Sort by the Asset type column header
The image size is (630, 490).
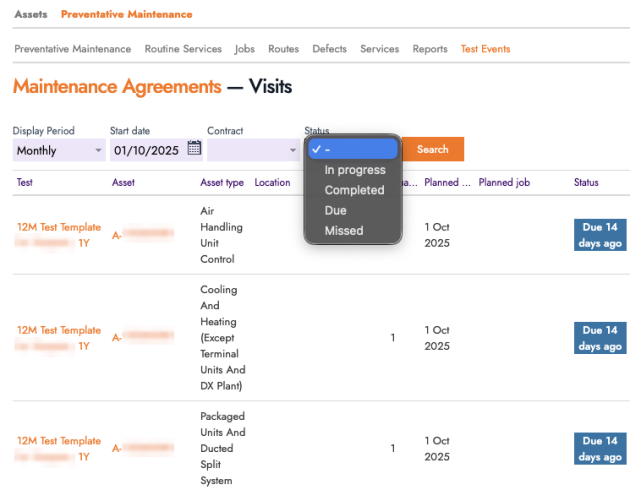222,183
